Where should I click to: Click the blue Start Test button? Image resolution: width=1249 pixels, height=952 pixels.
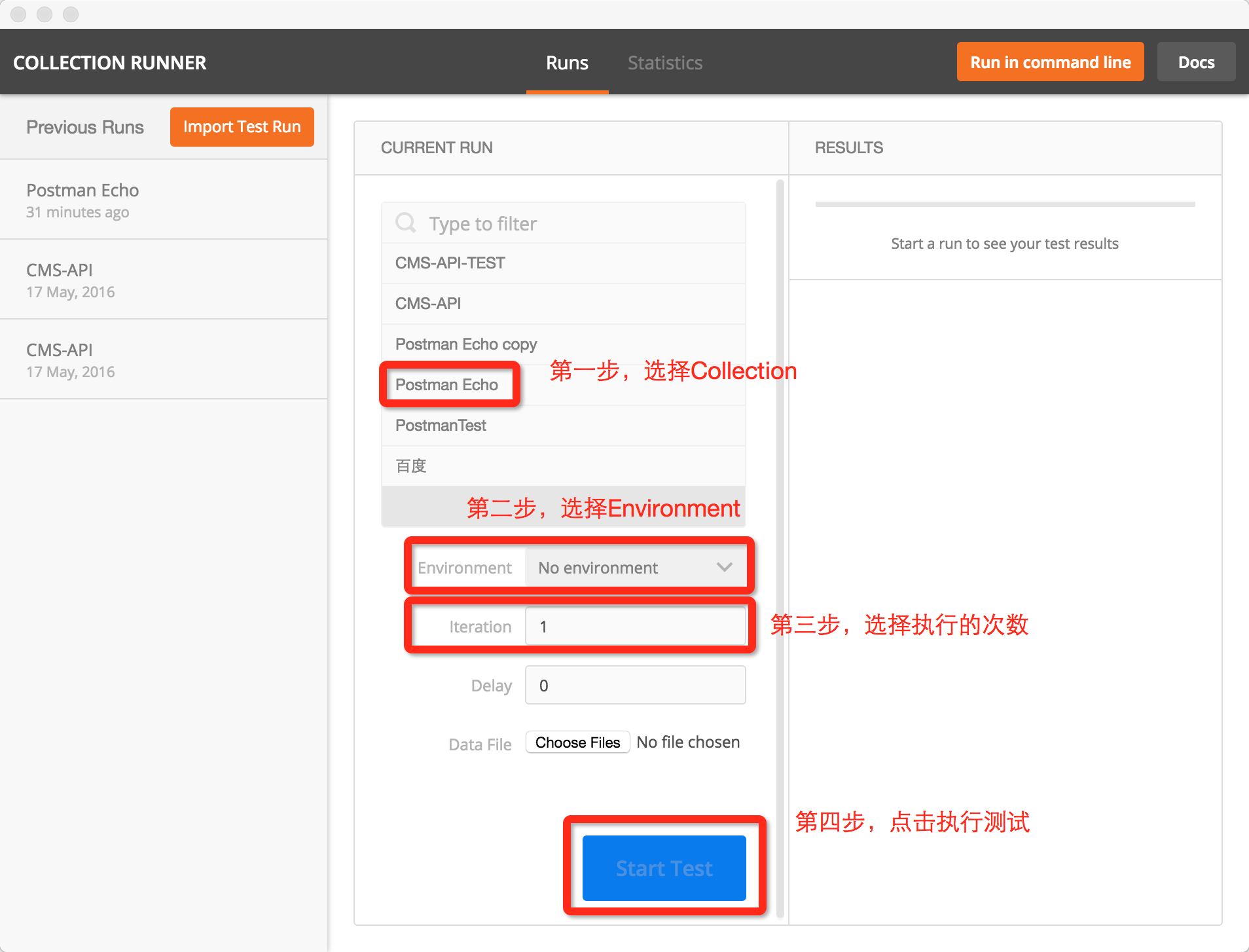(664, 868)
